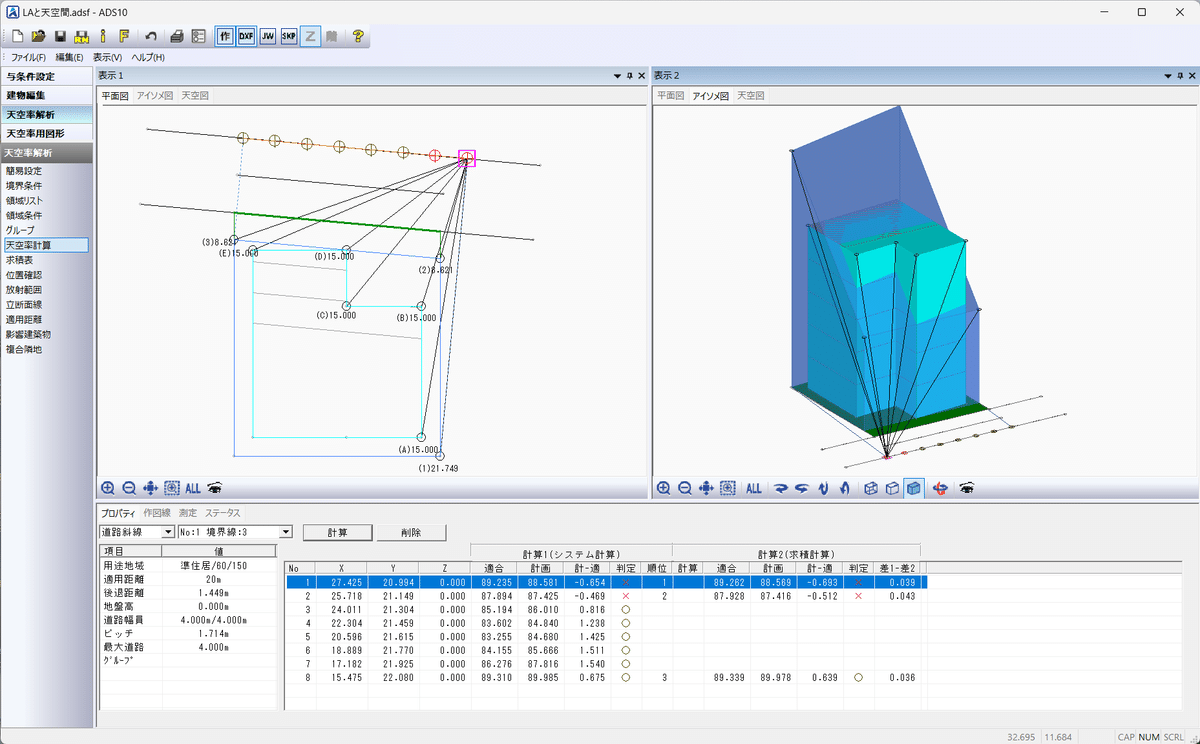Switch 表示2 to the 天空図 tab

click(x=750, y=96)
